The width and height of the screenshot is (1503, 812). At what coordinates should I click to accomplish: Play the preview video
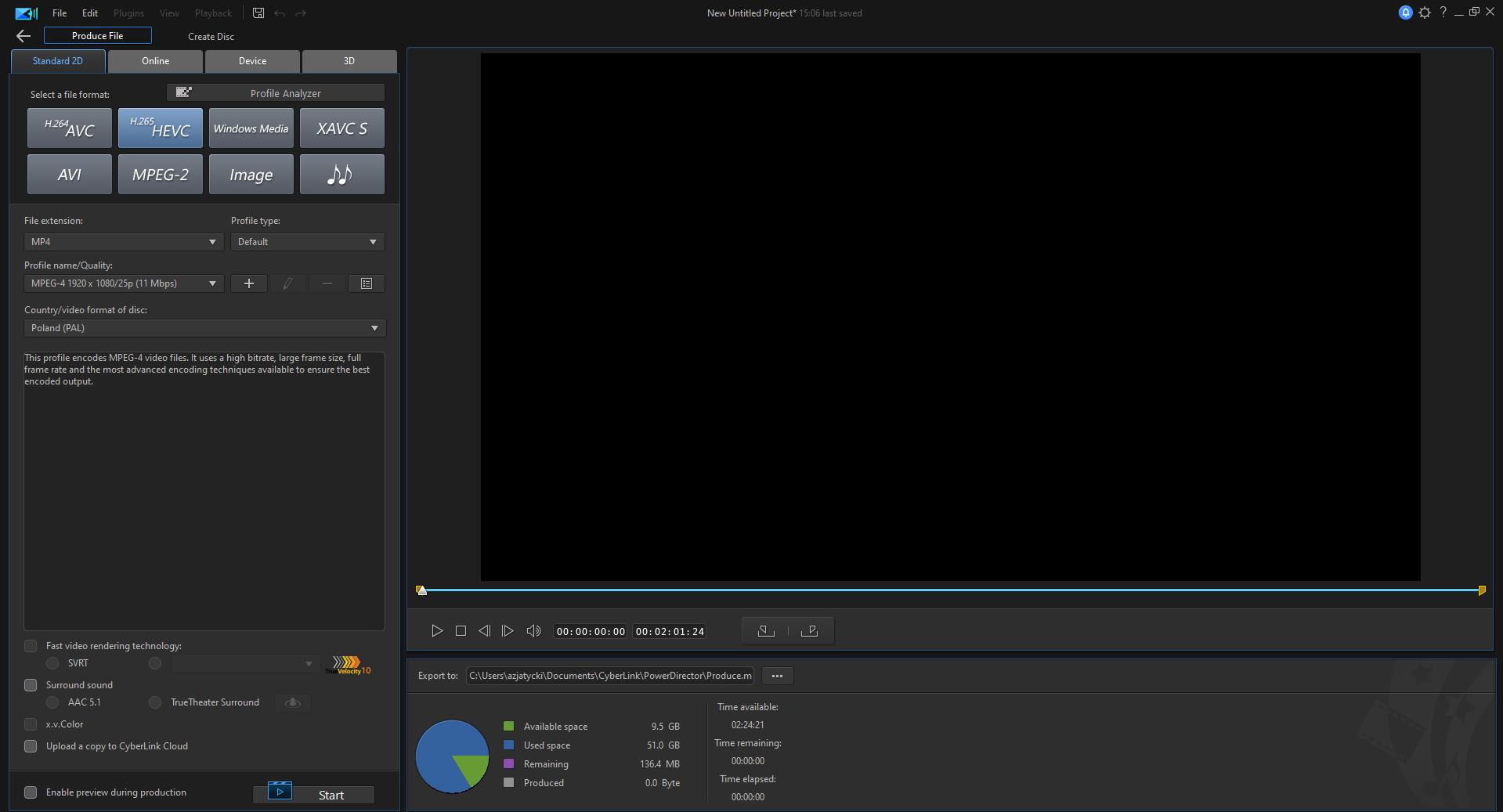[x=437, y=631]
